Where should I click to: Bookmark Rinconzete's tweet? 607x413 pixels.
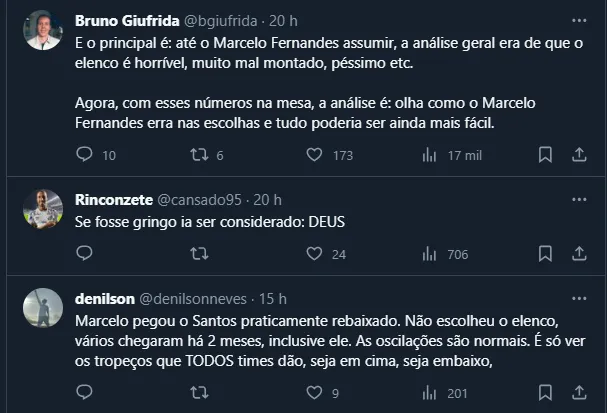(x=545, y=254)
